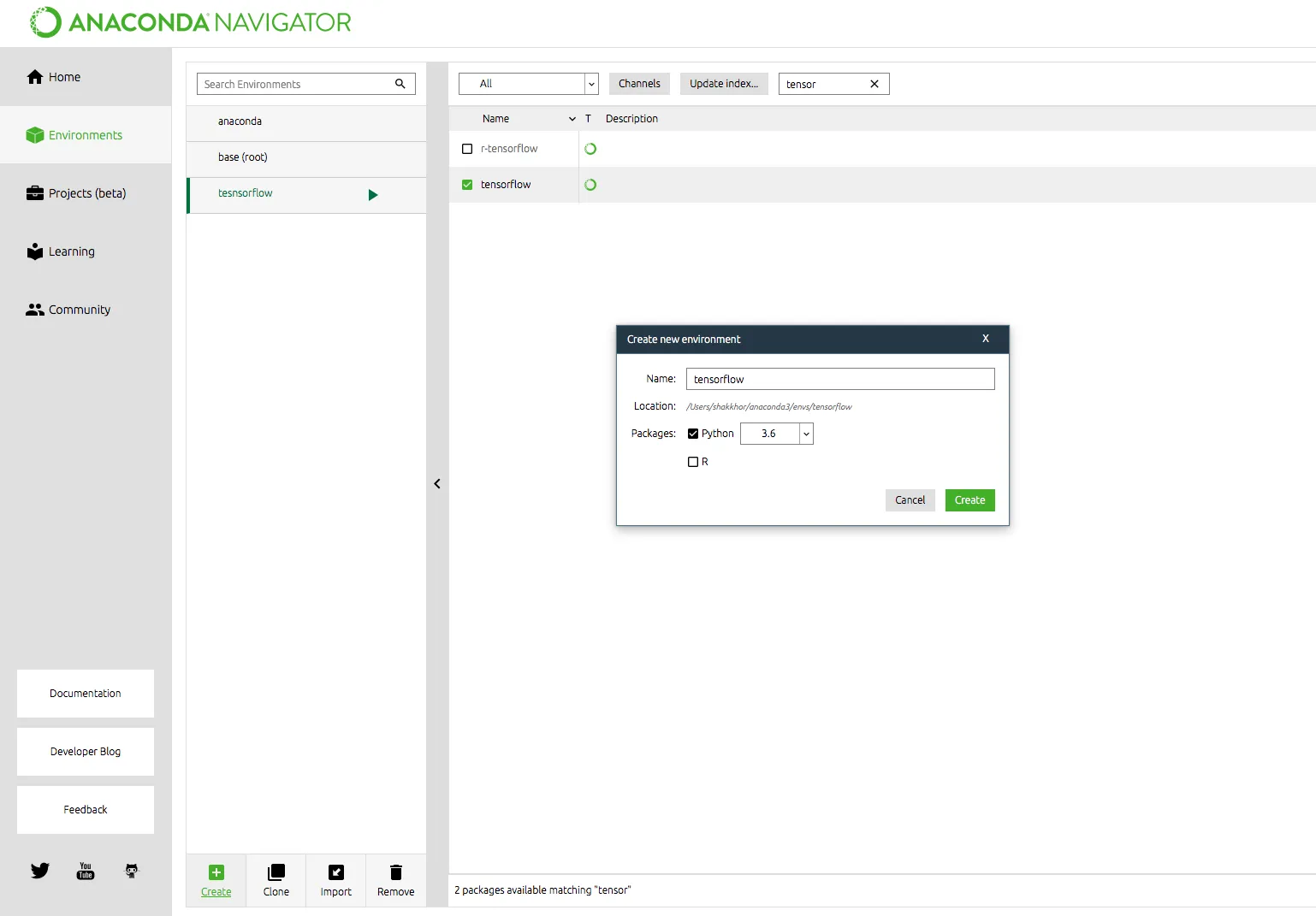Open the Developer Blog link

click(86, 752)
